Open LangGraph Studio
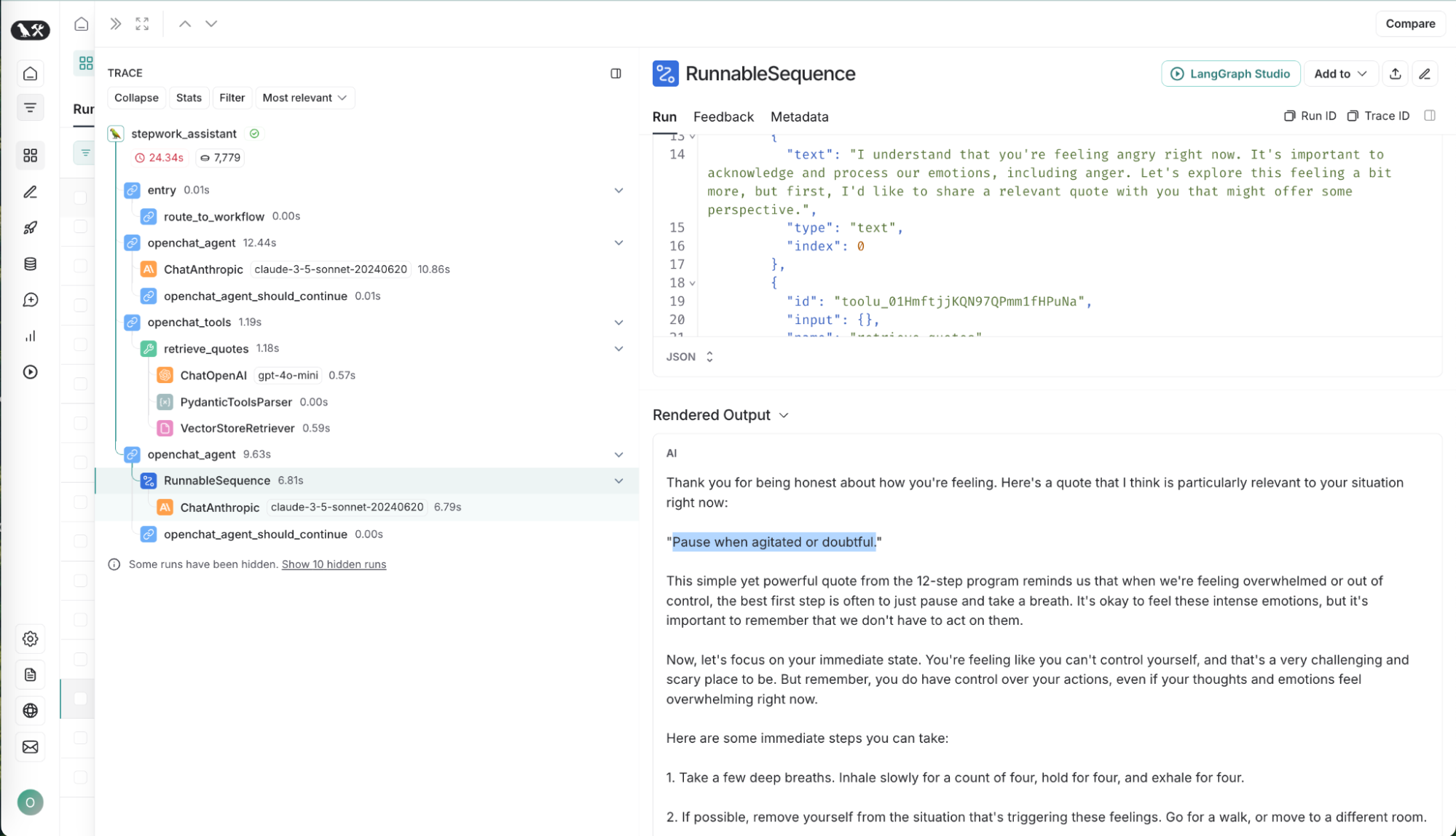1456x836 pixels. pyautogui.click(x=1230, y=74)
